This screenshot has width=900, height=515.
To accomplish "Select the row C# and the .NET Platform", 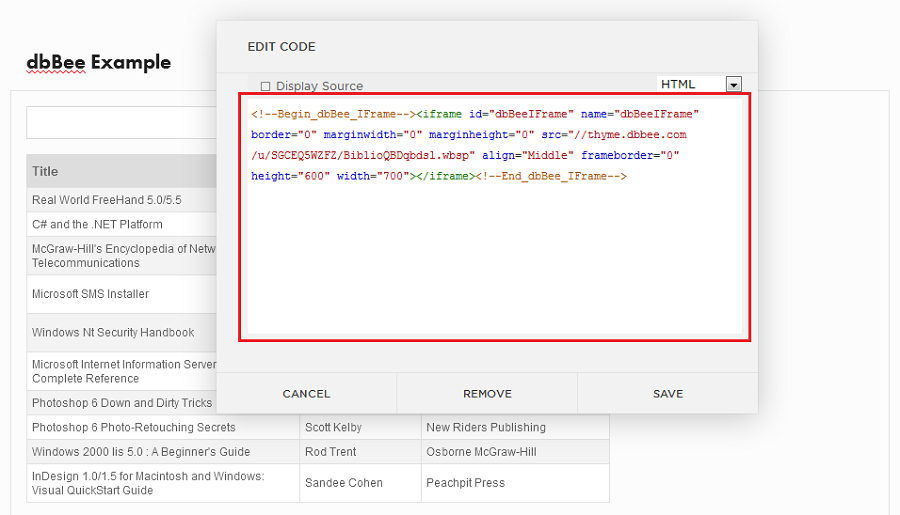I will 122,224.
